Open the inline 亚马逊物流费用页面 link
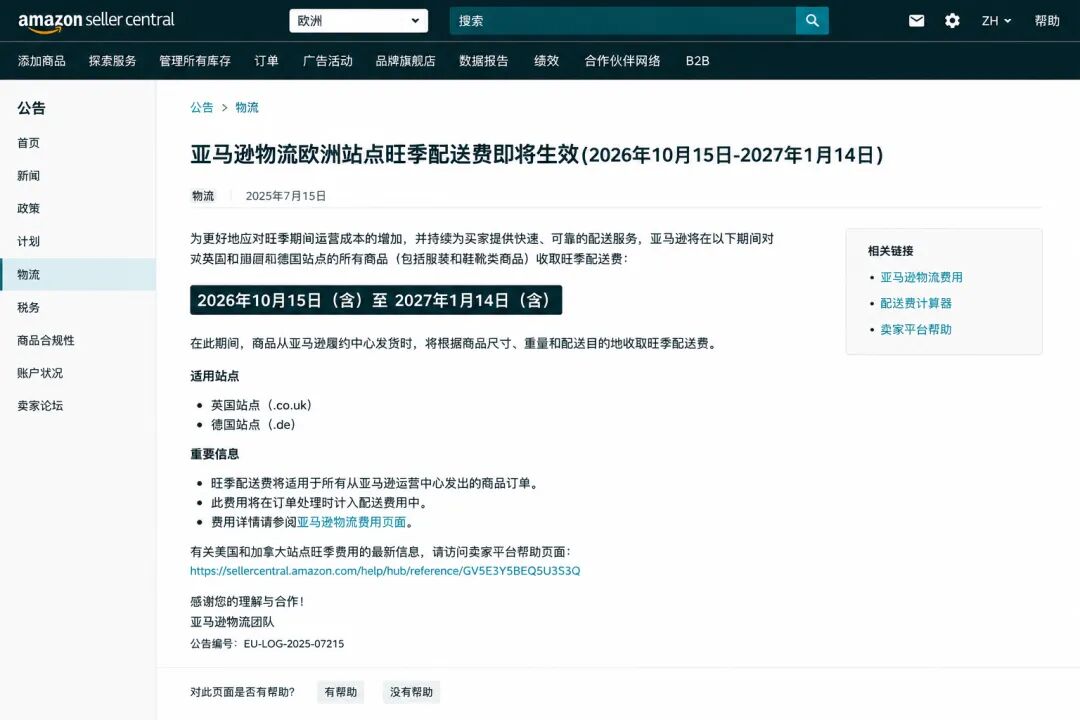Viewport: 1080px width, 720px height. pos(352,522)
